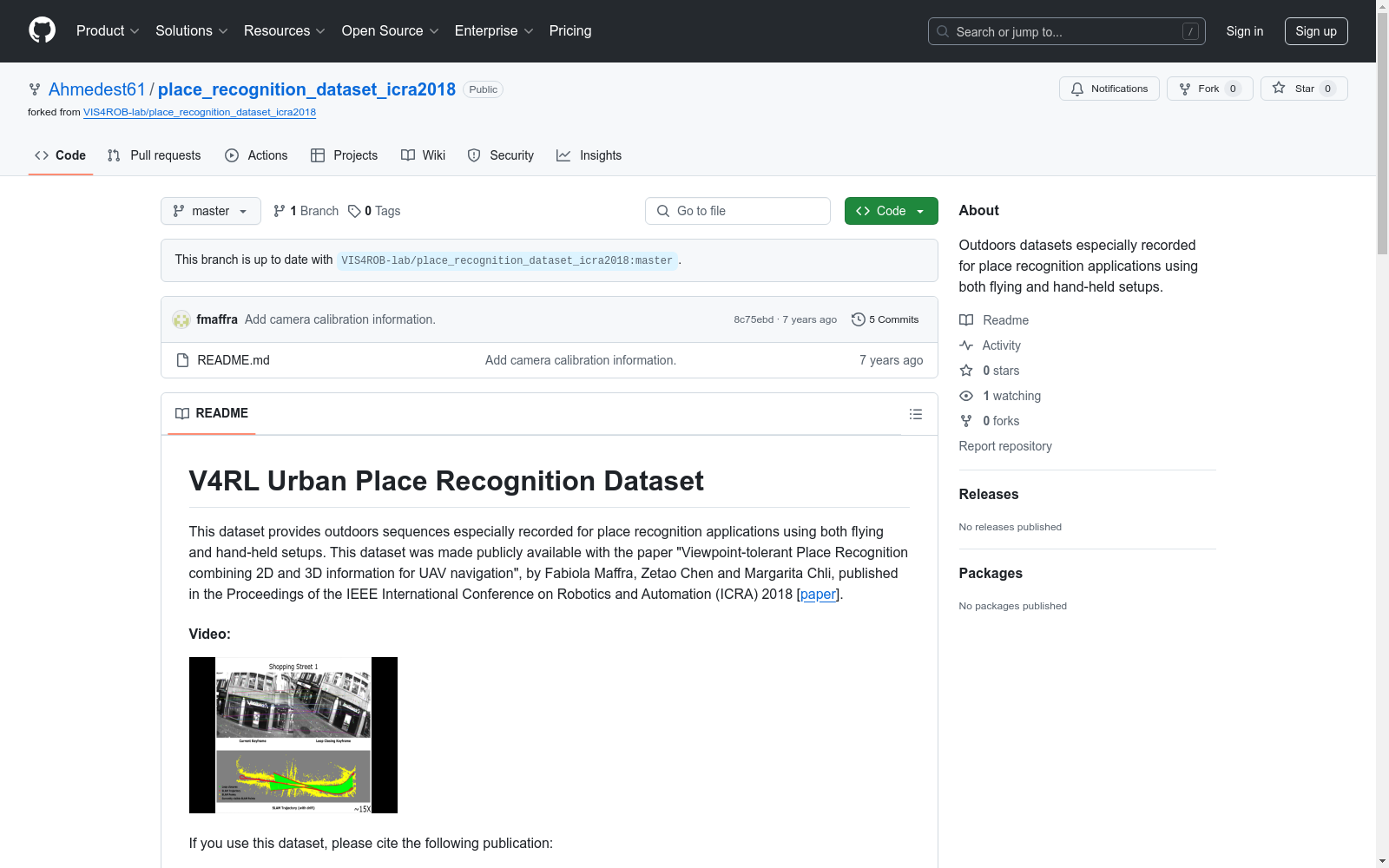Click the star count badge
The width and height of the screenshot is (1389, 868).
[1327, 89]
